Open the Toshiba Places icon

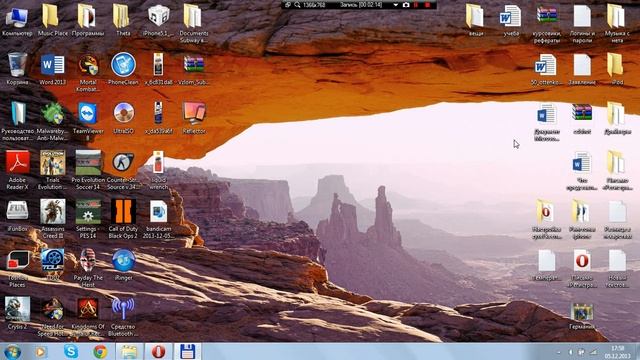click(17, 268)
